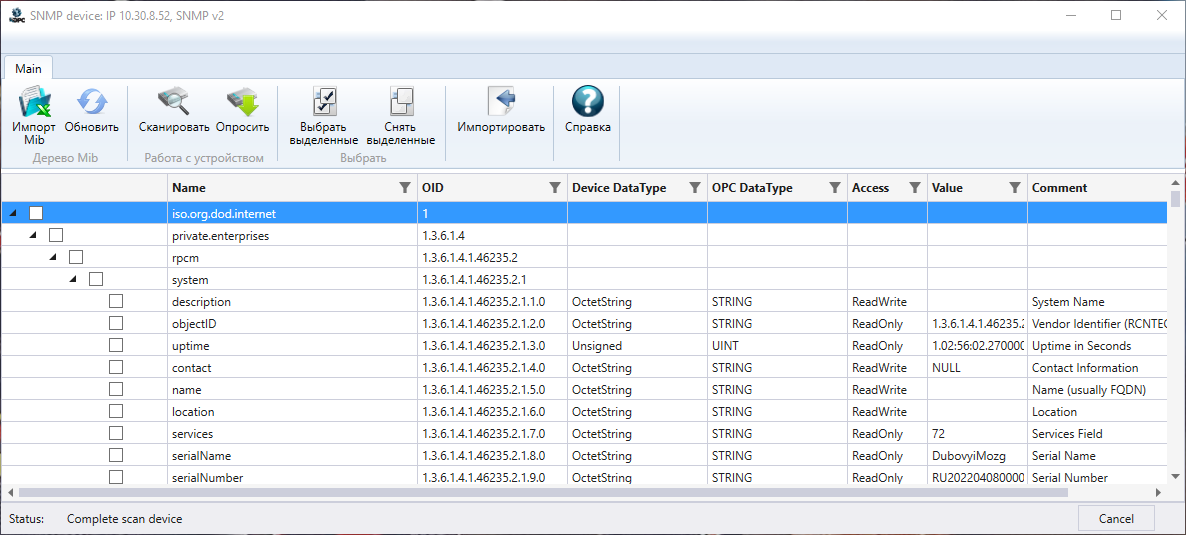The height and width of the screenshot is (535, 1186).
Task: Open OID column filter icon
Action: (554, 188)
